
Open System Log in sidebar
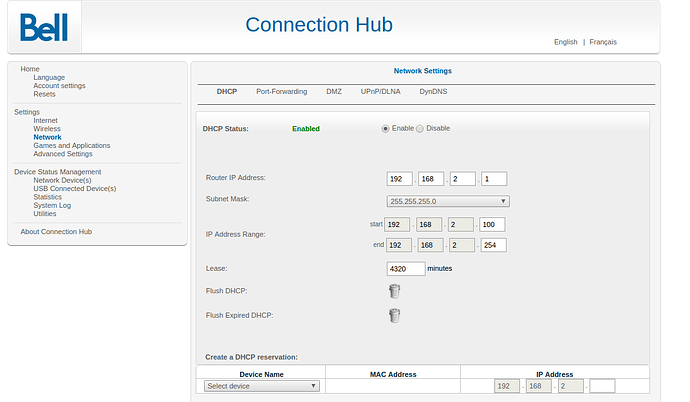click(52, 205)
